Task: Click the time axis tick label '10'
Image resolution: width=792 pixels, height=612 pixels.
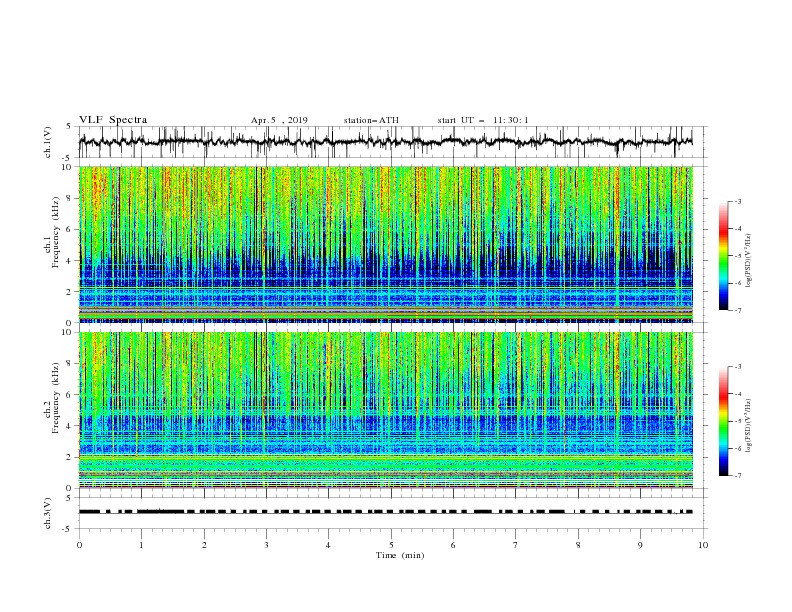Action: pyautogui.click(x=703, y=545)
